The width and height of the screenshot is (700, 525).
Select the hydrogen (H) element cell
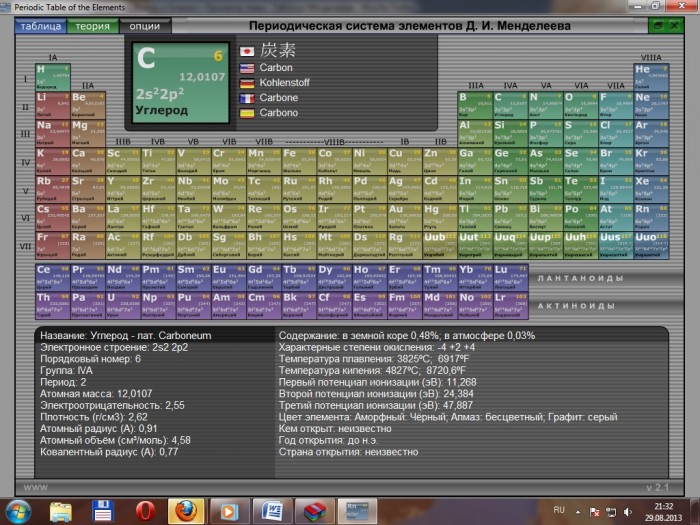coord(52,73)
